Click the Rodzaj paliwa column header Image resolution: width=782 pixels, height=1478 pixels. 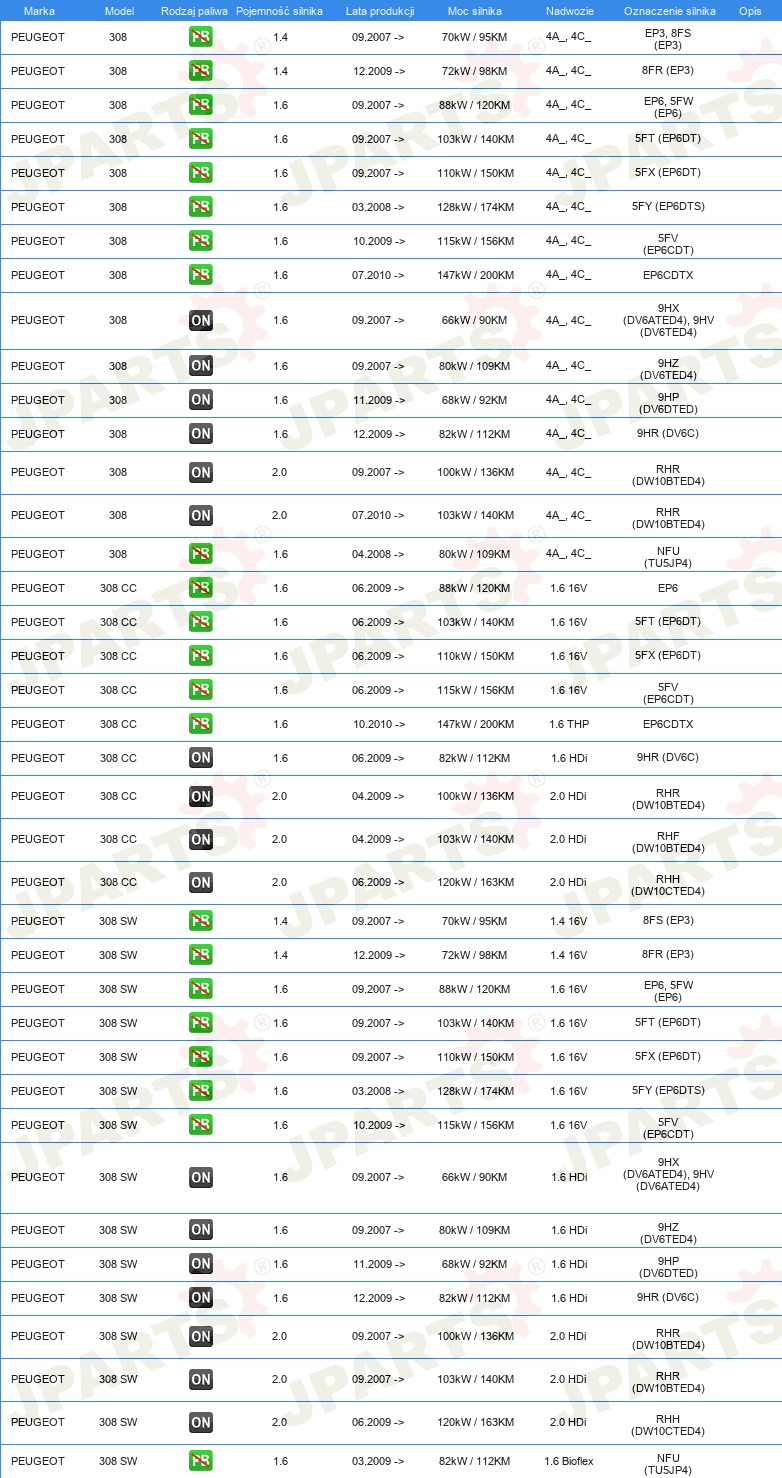[193, 11]
